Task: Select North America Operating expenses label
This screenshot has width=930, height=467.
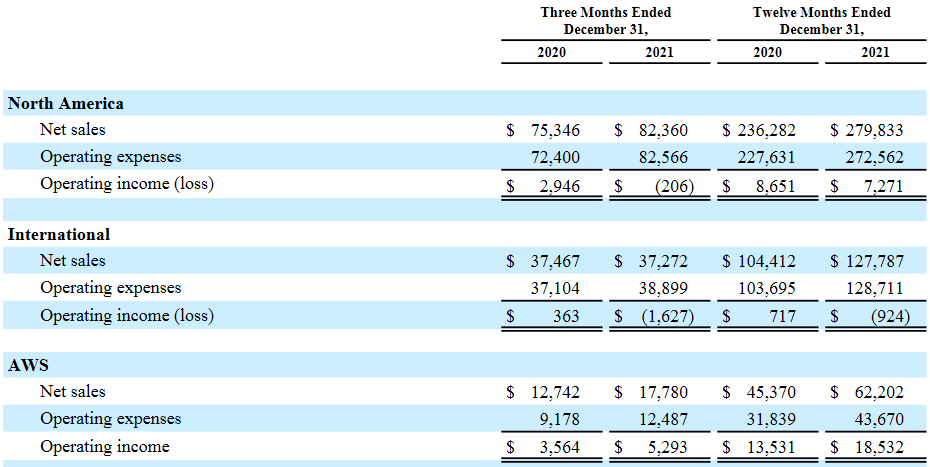Action: tap(110, 156)
